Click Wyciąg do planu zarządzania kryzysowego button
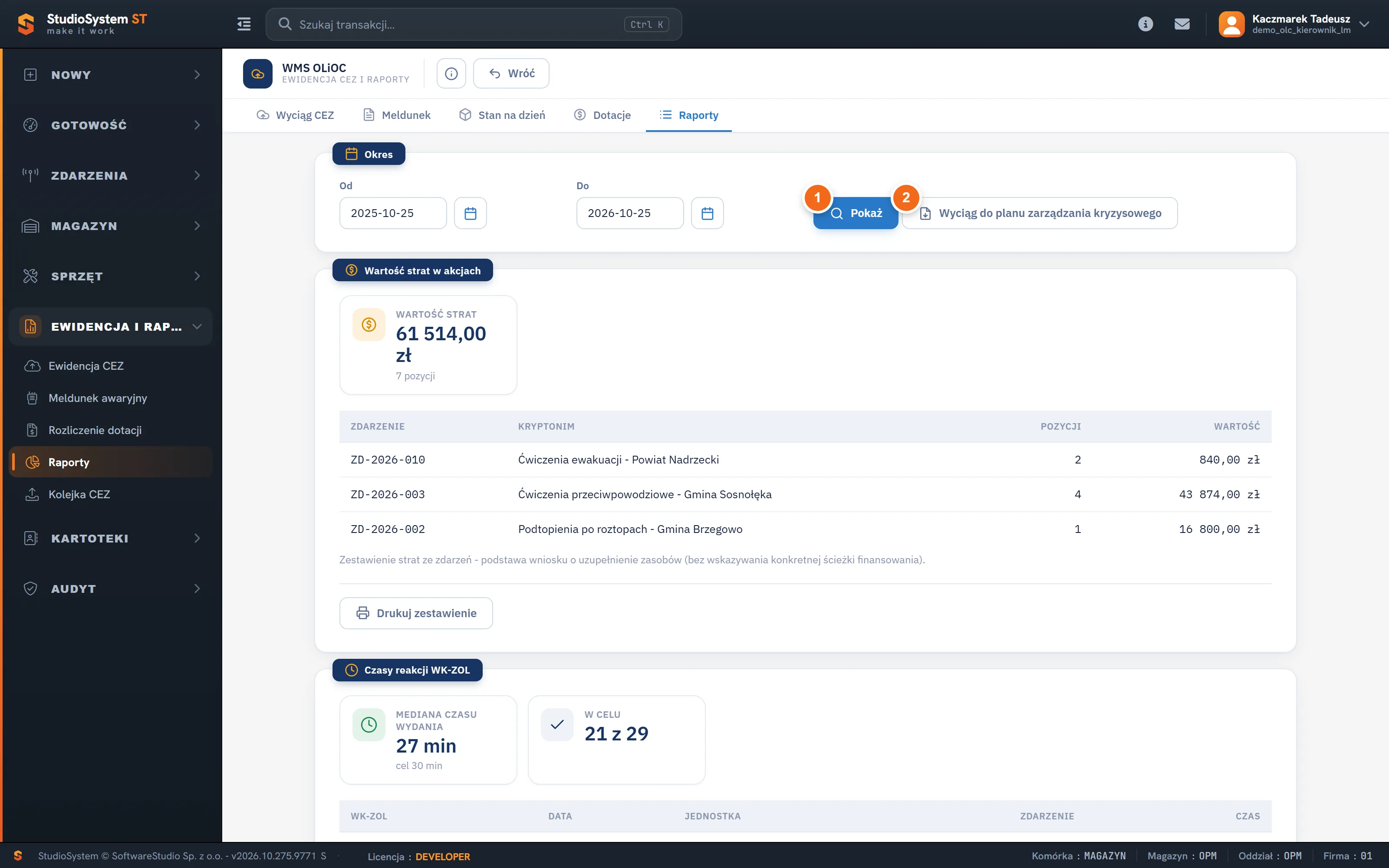 click(x=1040, y=213)
